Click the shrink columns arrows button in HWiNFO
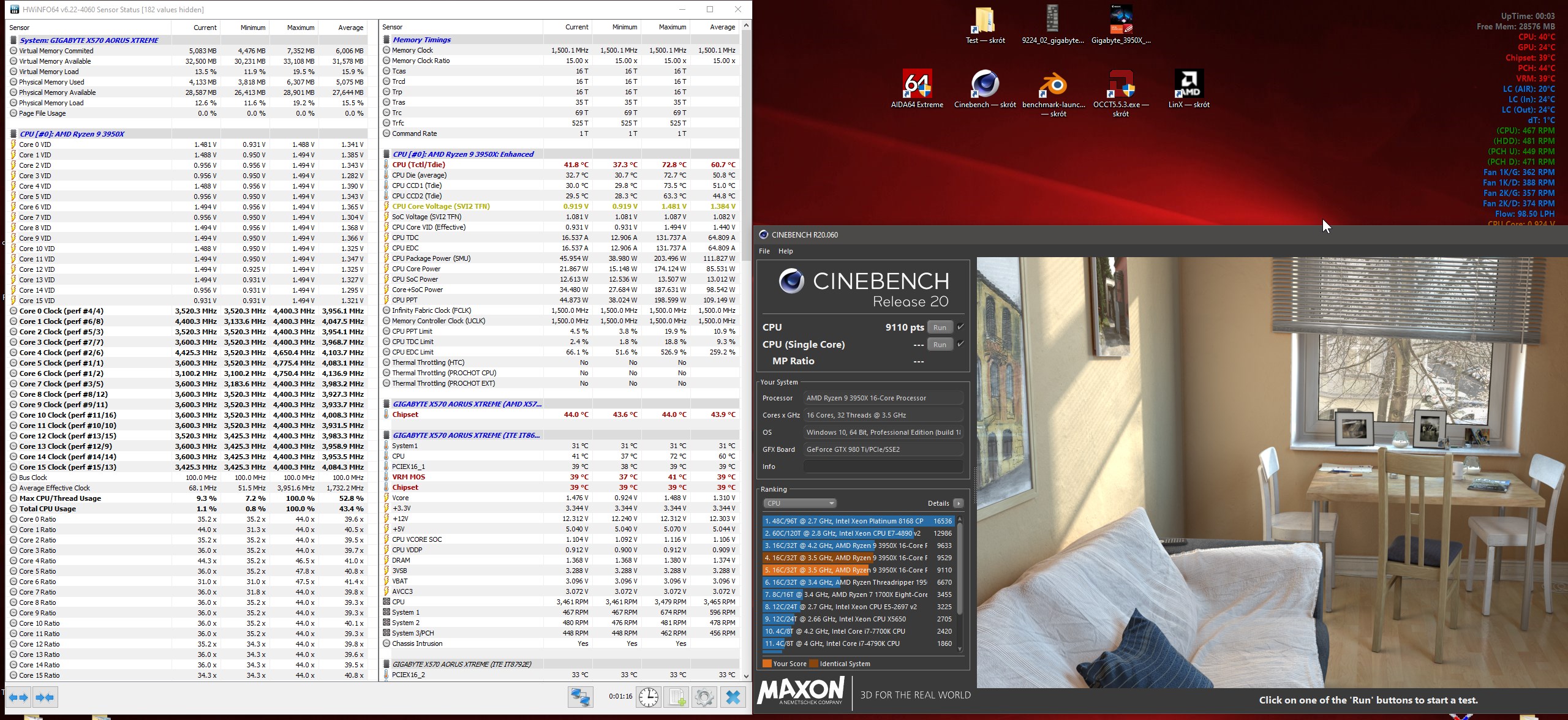This screenshot has height=720, width=1568. (x=45, y=697)
